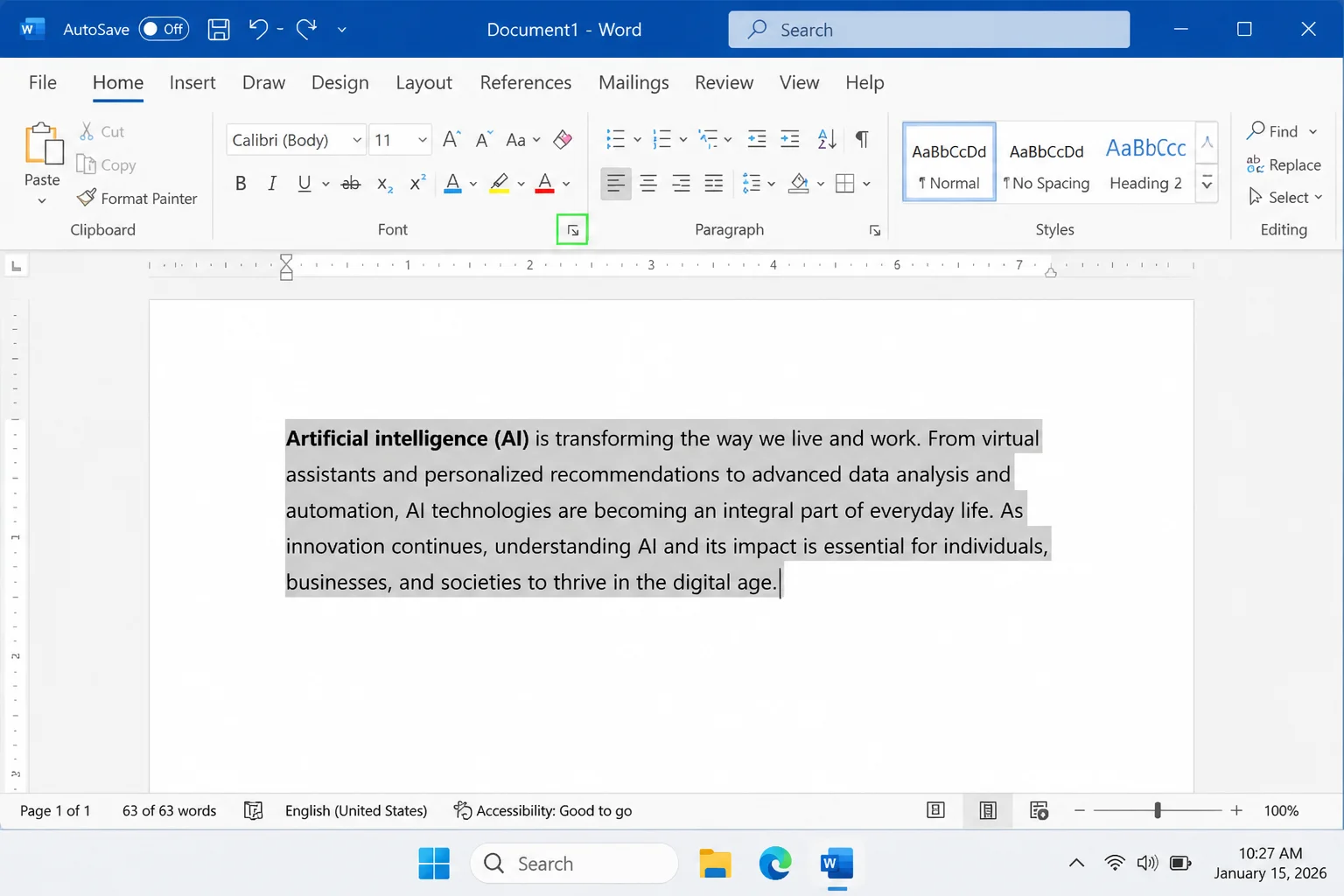The width and height of the screenshot is (1344, 896).
Task: Open the font name dropdown
Action: coord(357,140)
